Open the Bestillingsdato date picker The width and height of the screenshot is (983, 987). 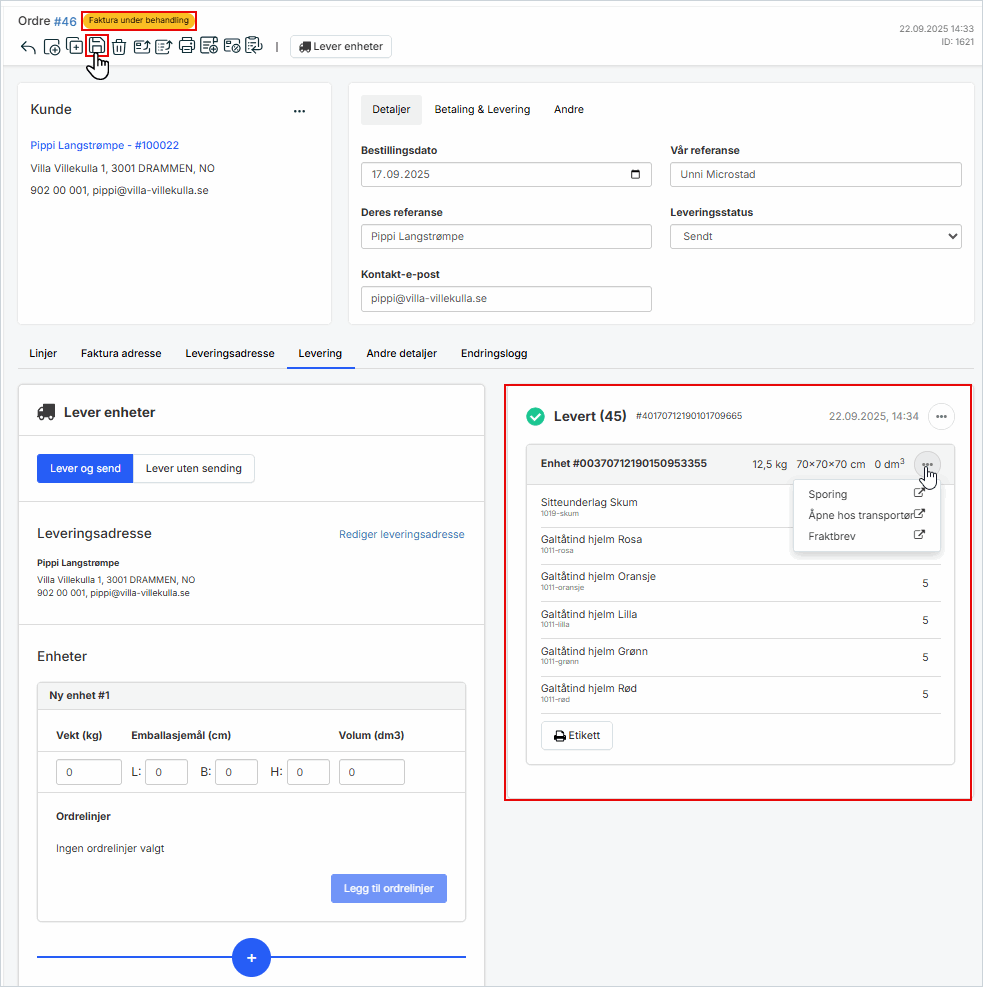tap(635, 174)
